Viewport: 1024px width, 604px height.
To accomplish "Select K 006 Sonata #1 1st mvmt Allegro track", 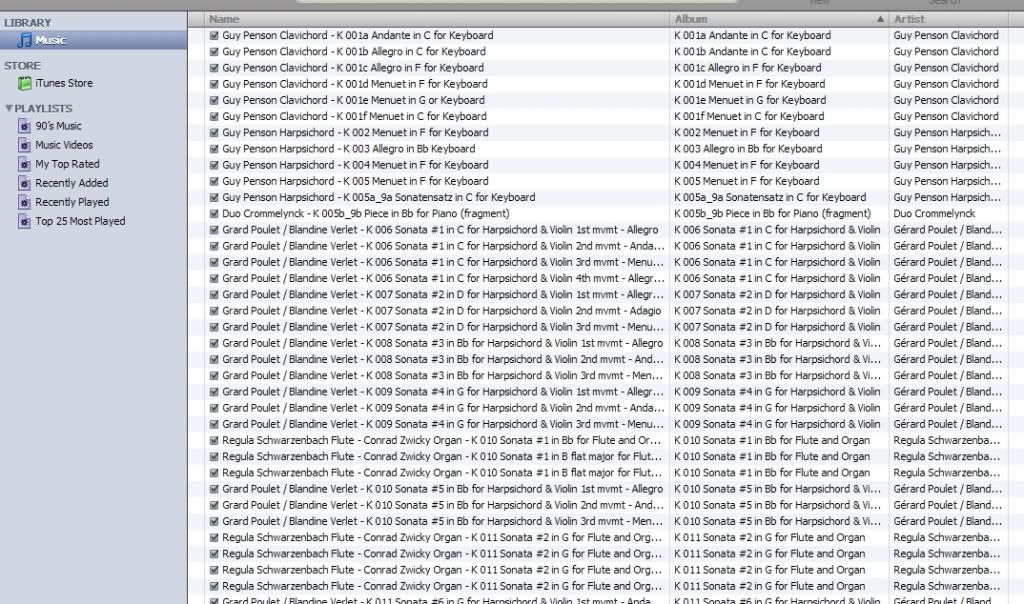I will pyautogui.click(x=440, y=230).
